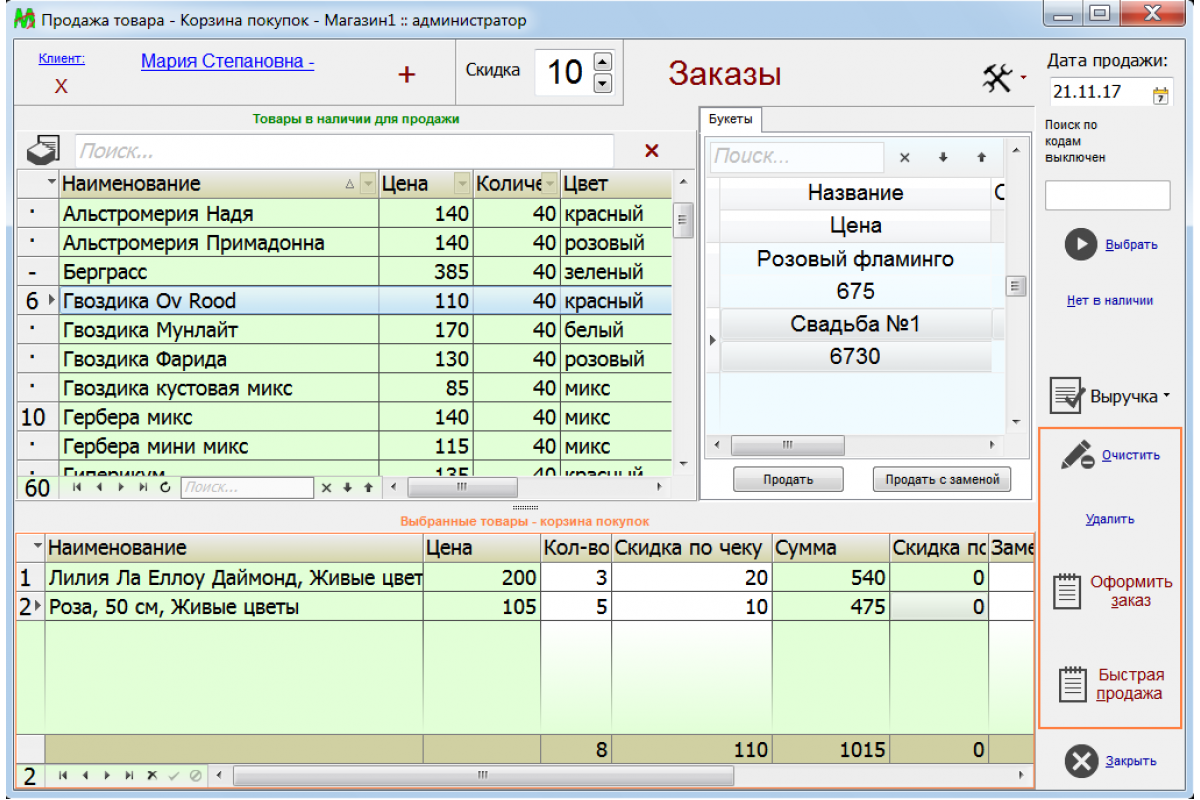Open the Выручка dropdown arrow
The image size is (1200, 800).
tap(1167, 397)
